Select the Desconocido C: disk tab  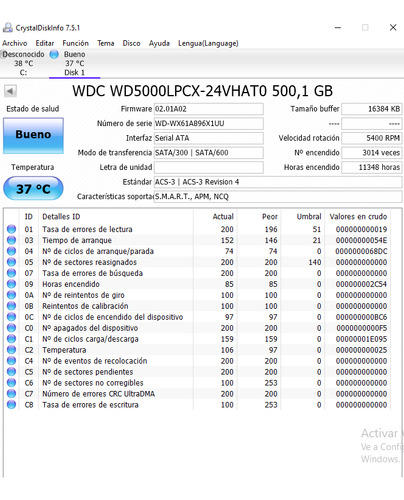pyautogui.click(x=23, y=63)
